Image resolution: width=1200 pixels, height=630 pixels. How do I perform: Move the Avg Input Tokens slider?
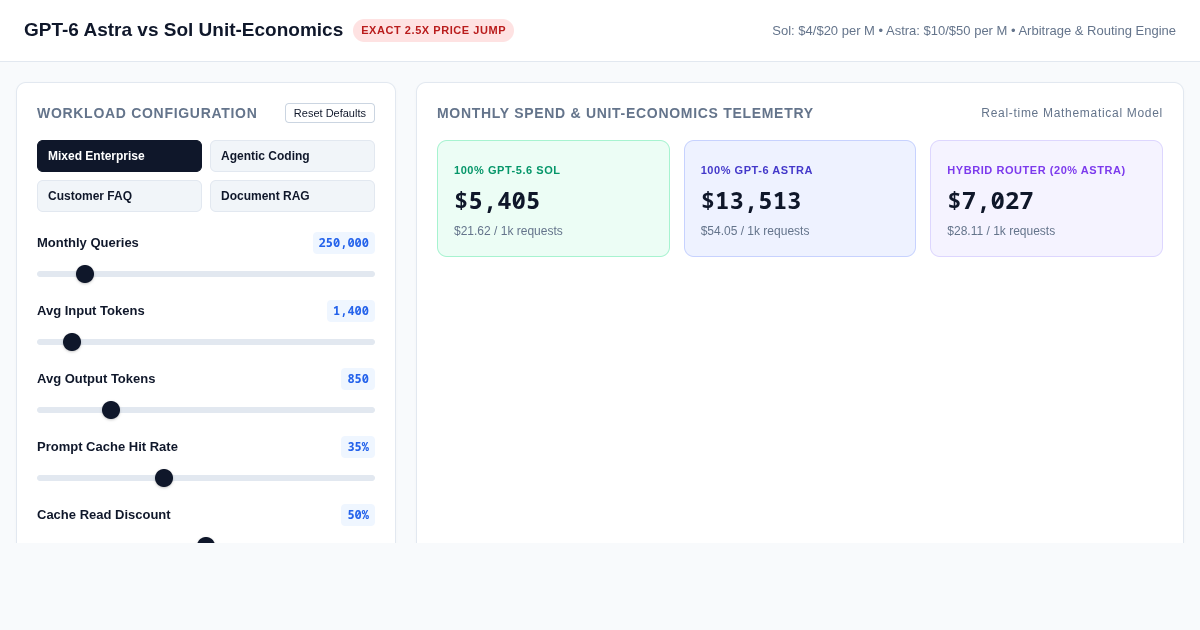[x=206, y=342]
